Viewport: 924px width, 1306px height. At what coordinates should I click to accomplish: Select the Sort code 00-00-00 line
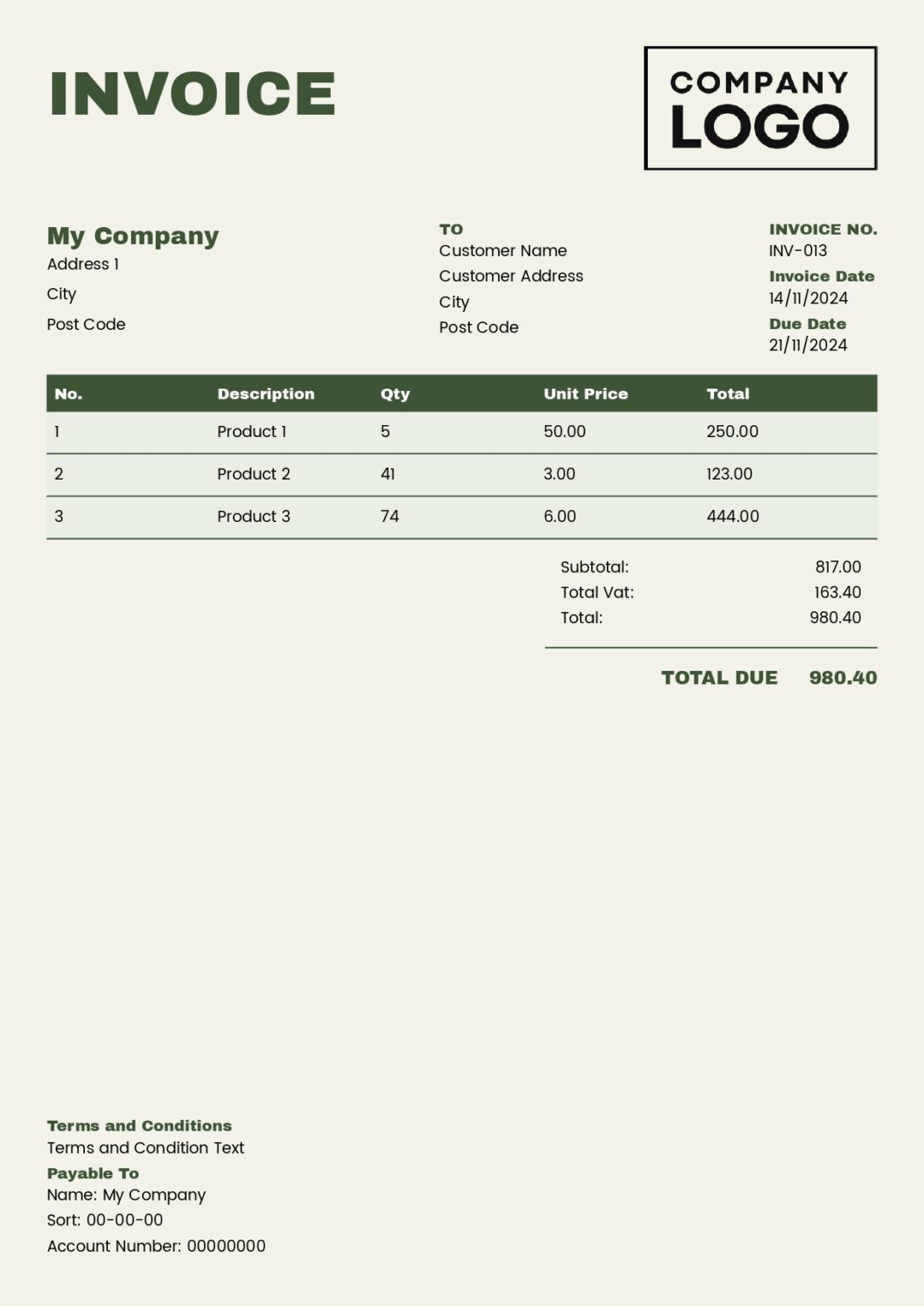coord(105,1220)
